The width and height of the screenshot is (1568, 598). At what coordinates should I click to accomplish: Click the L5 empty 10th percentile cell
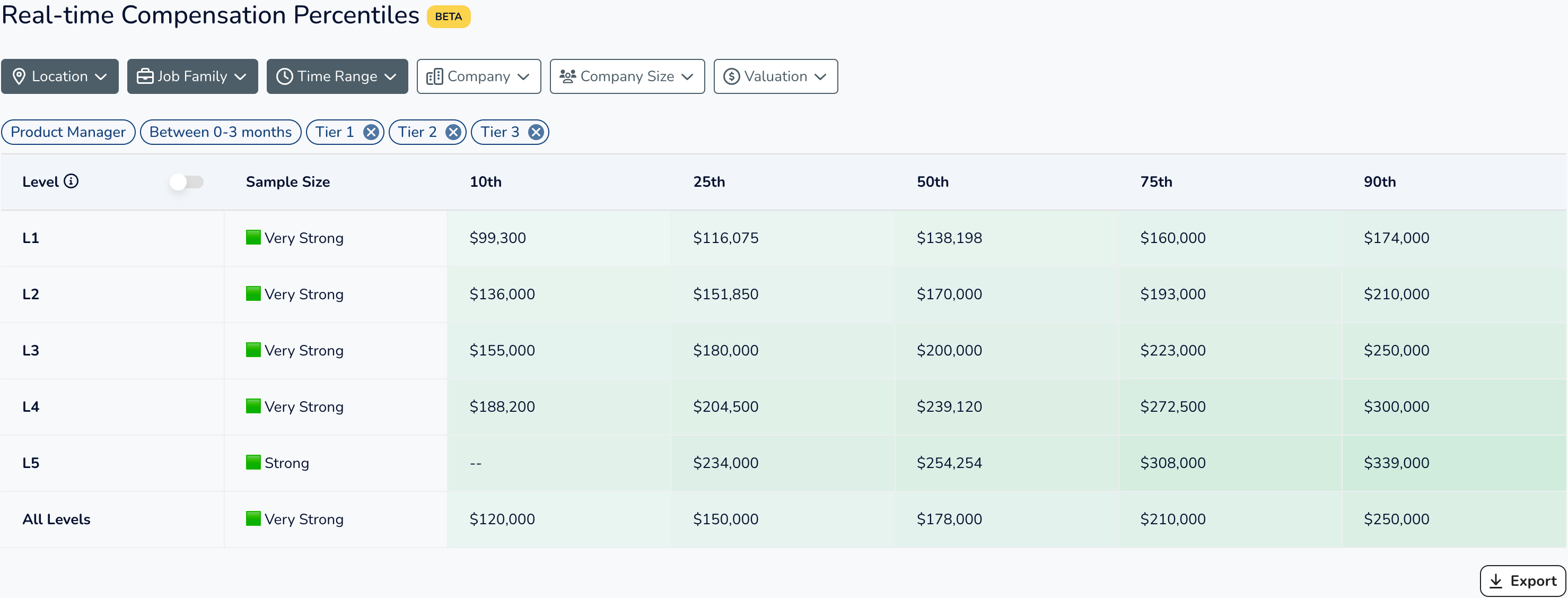pos(559,463)
